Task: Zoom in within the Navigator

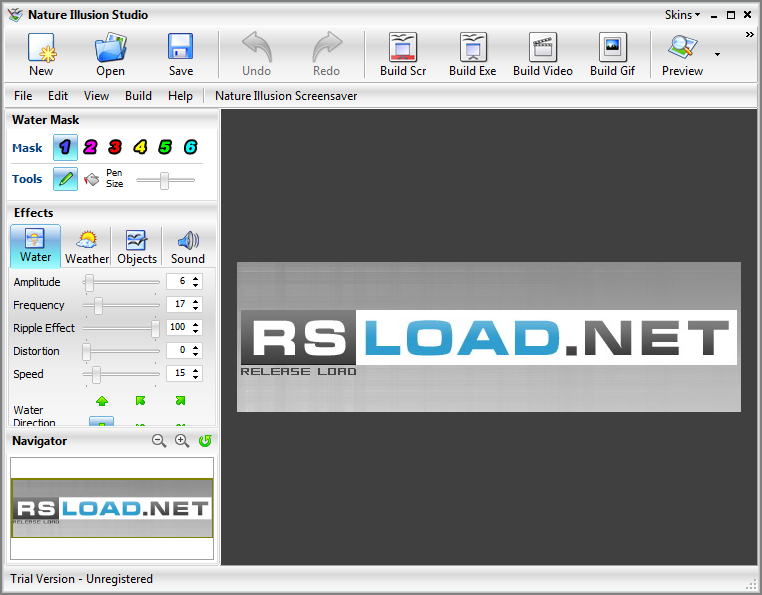Action: [182, 441]
